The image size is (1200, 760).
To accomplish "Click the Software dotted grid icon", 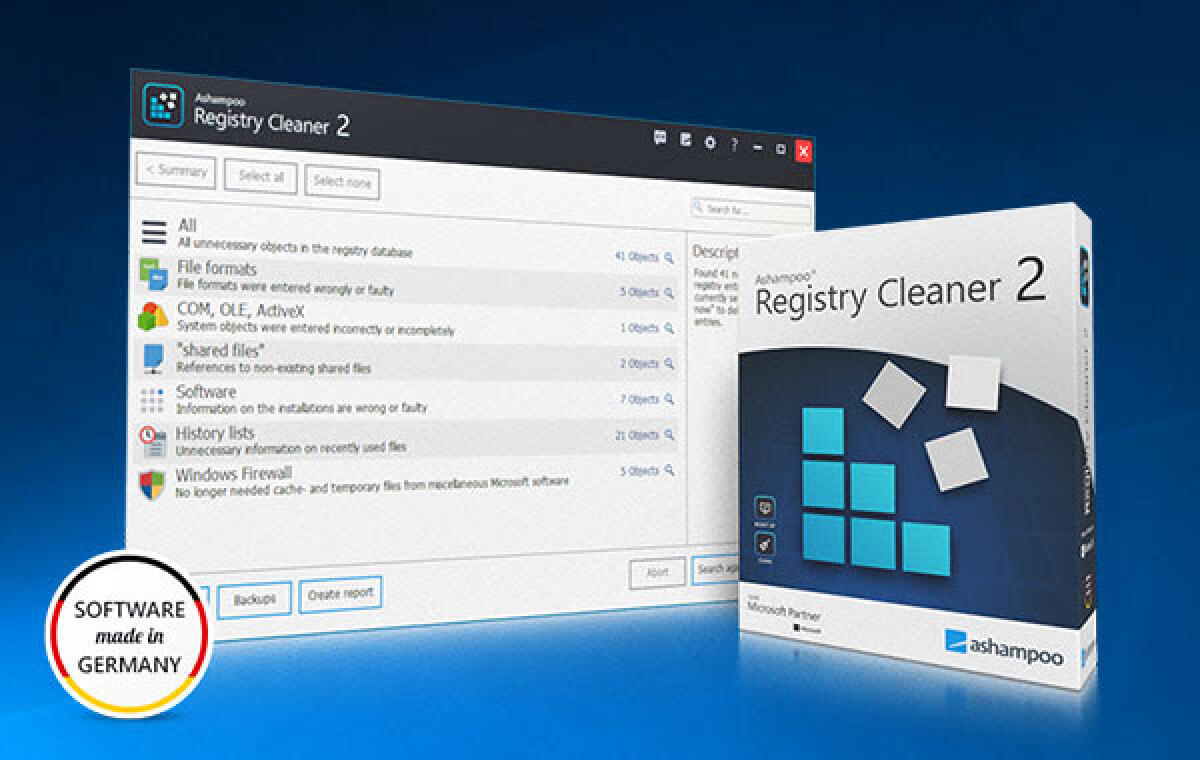I will (x=152, y=402).
